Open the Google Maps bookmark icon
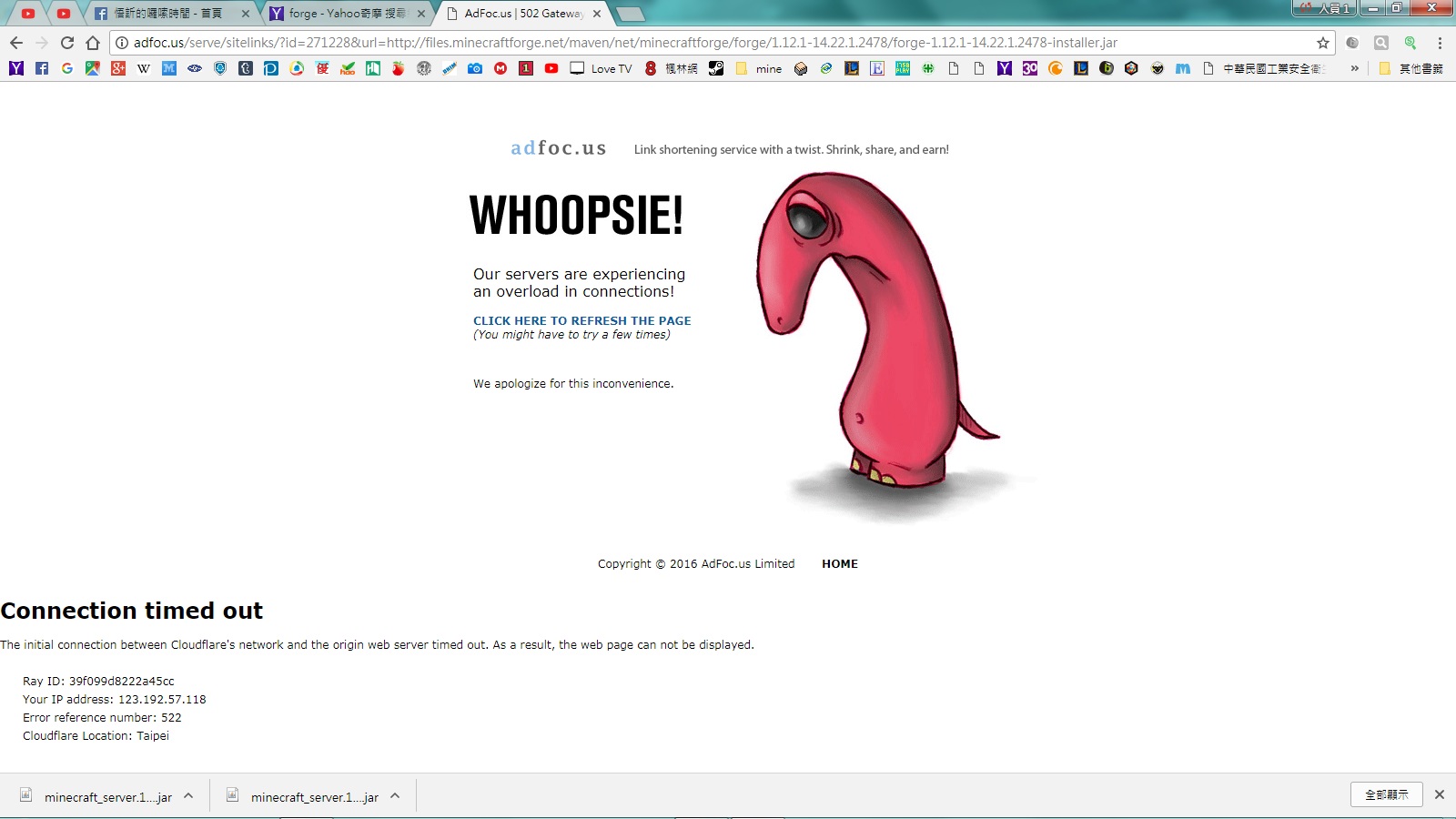Image resolution: width=1456 pixels, height=819 pixels. pyautogui.click(x=93, y=68)
